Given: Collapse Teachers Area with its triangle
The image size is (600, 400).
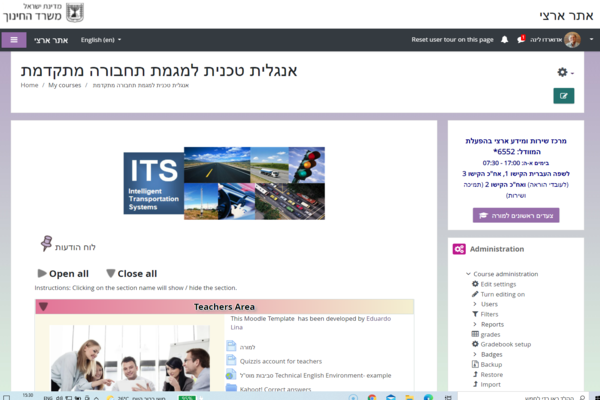Looking at the screenshot, I should click(x=43, y=307).
